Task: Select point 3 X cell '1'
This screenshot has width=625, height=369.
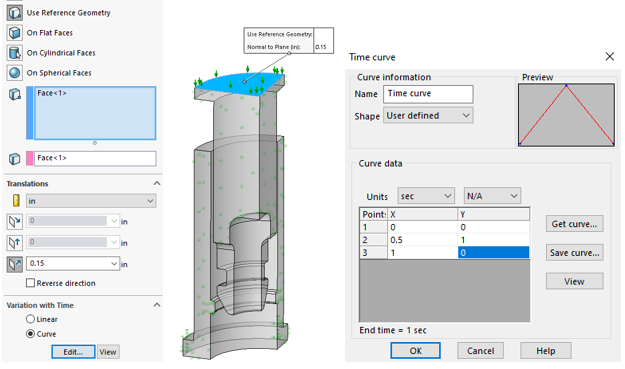Action: pyautogui.click(x=423, y=253)
